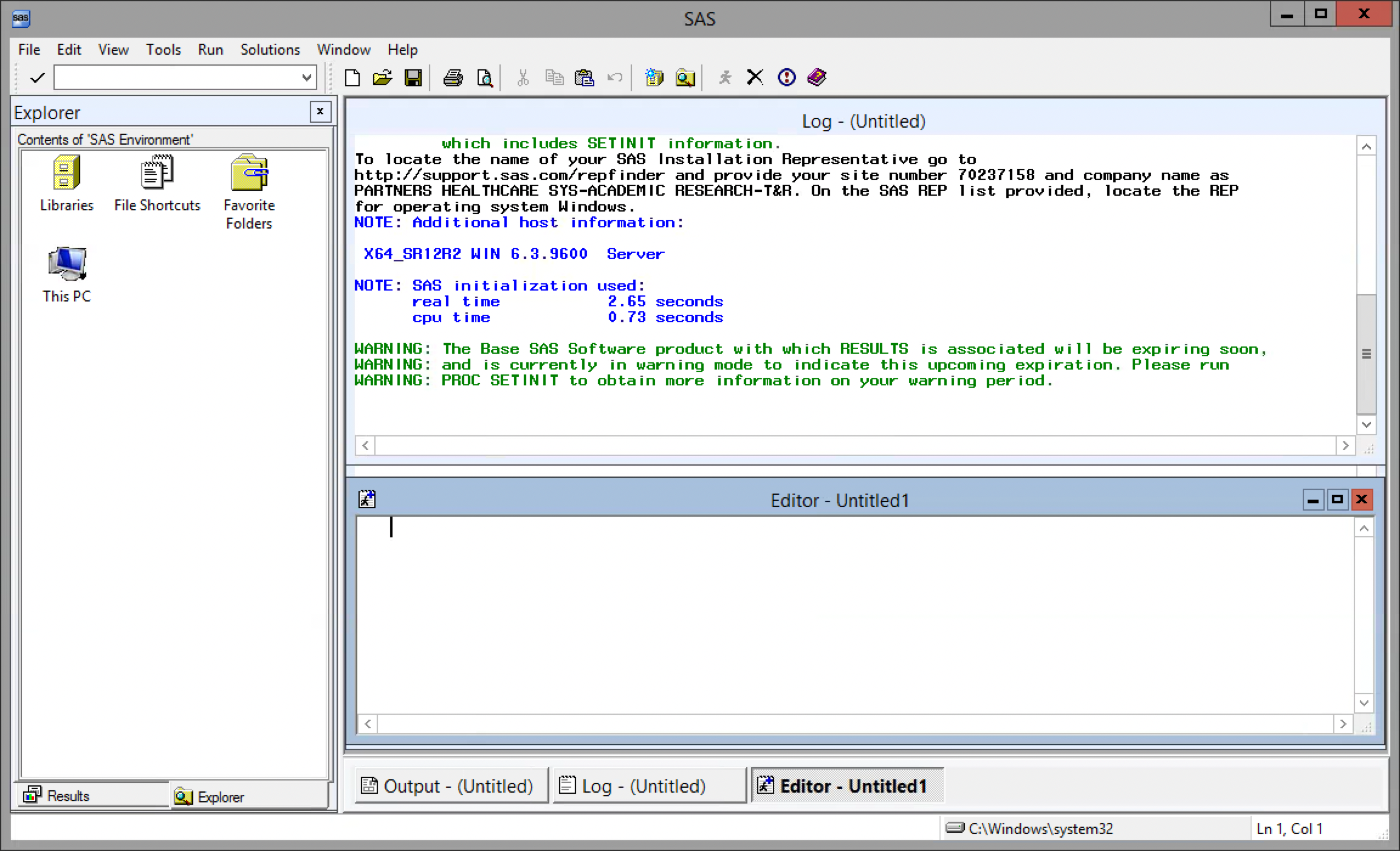Click the Submit (running man) toolbar icon

[x=724, y=78]
